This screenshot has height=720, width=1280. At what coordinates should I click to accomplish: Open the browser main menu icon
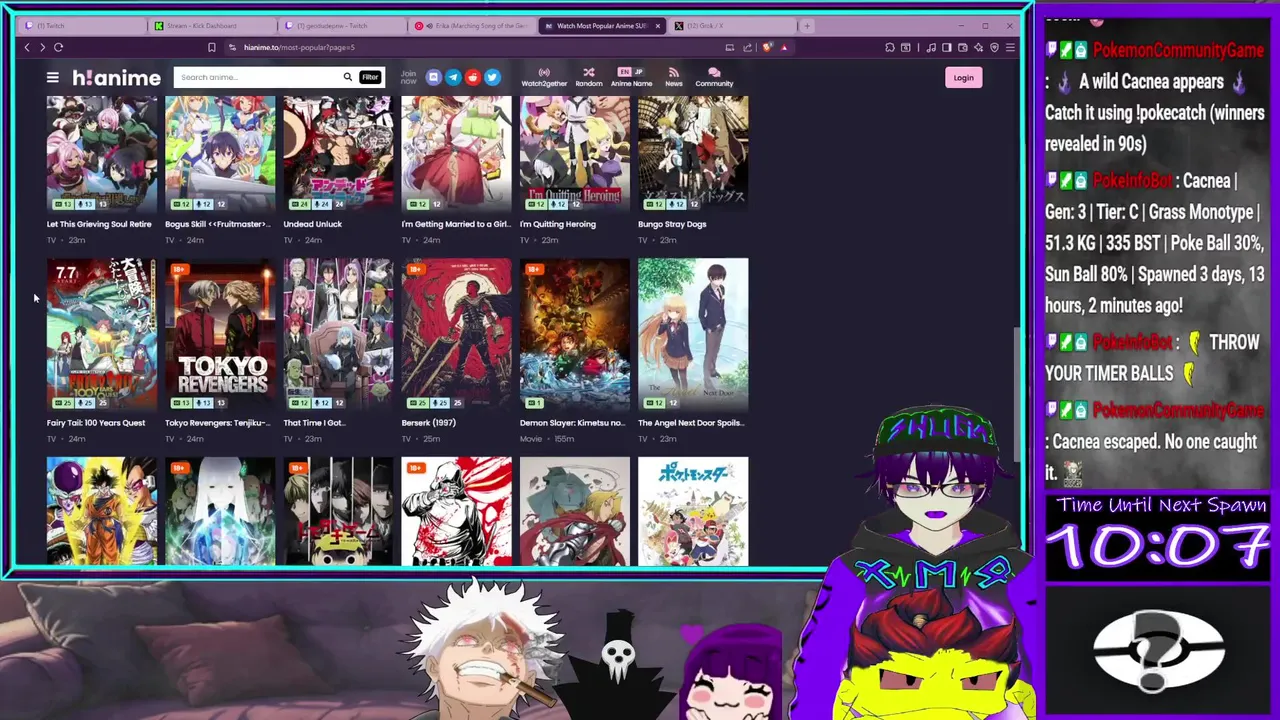[1010, 47]
